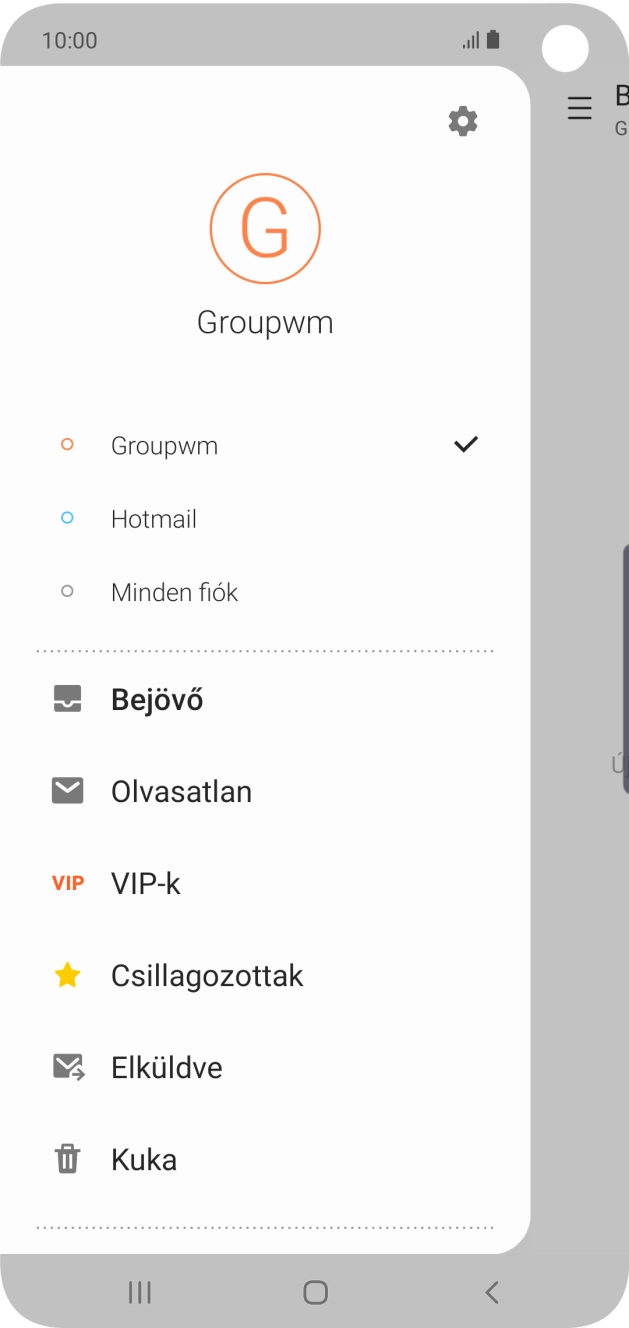Screen dimensions: 629x1328
Task: Open email settings via the gear icon
Action: tap(462, 121)
